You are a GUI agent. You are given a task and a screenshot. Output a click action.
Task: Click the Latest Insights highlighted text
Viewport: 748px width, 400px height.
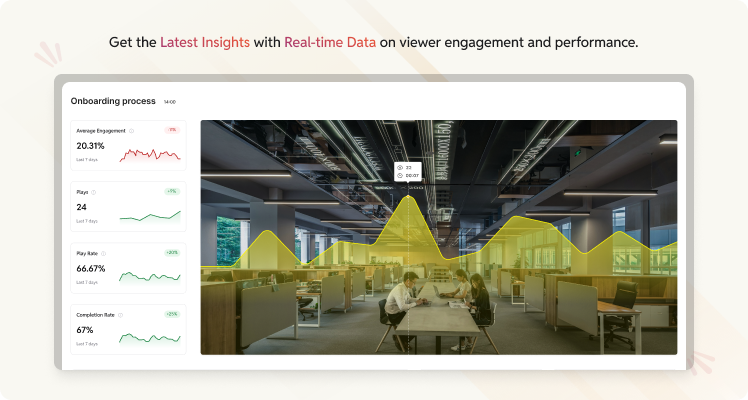(x=205, y=42)
